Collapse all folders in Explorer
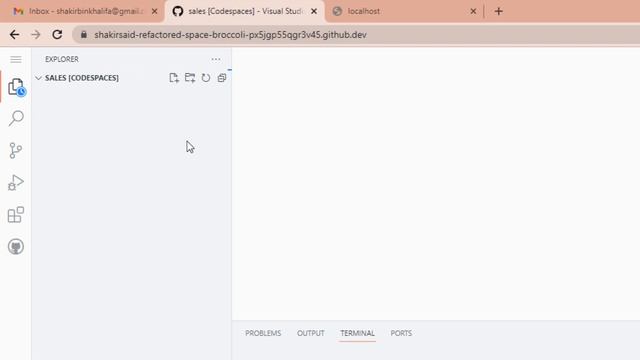 coord(222,78)
